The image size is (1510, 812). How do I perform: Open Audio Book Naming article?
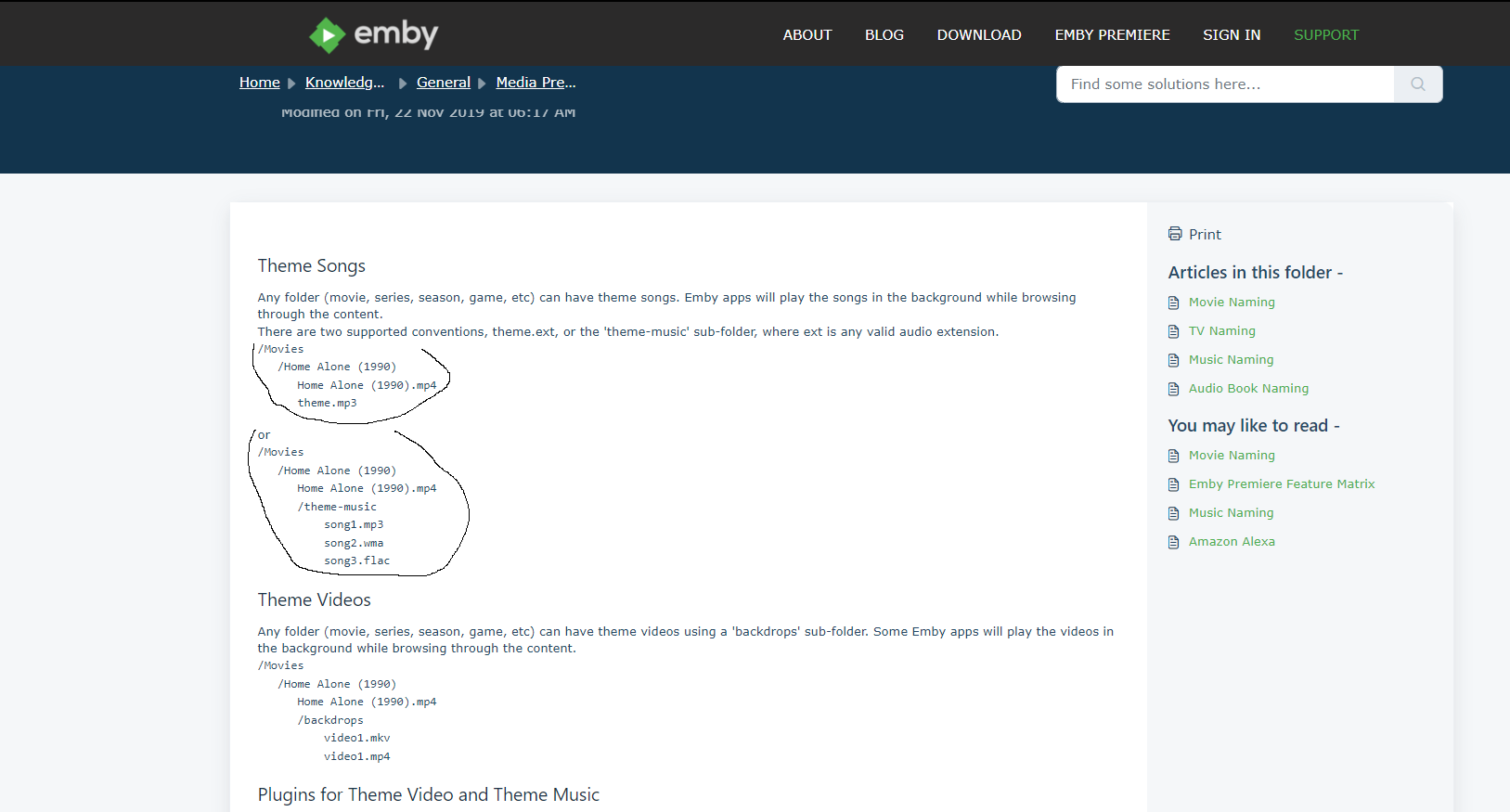tap(1249, 389)
